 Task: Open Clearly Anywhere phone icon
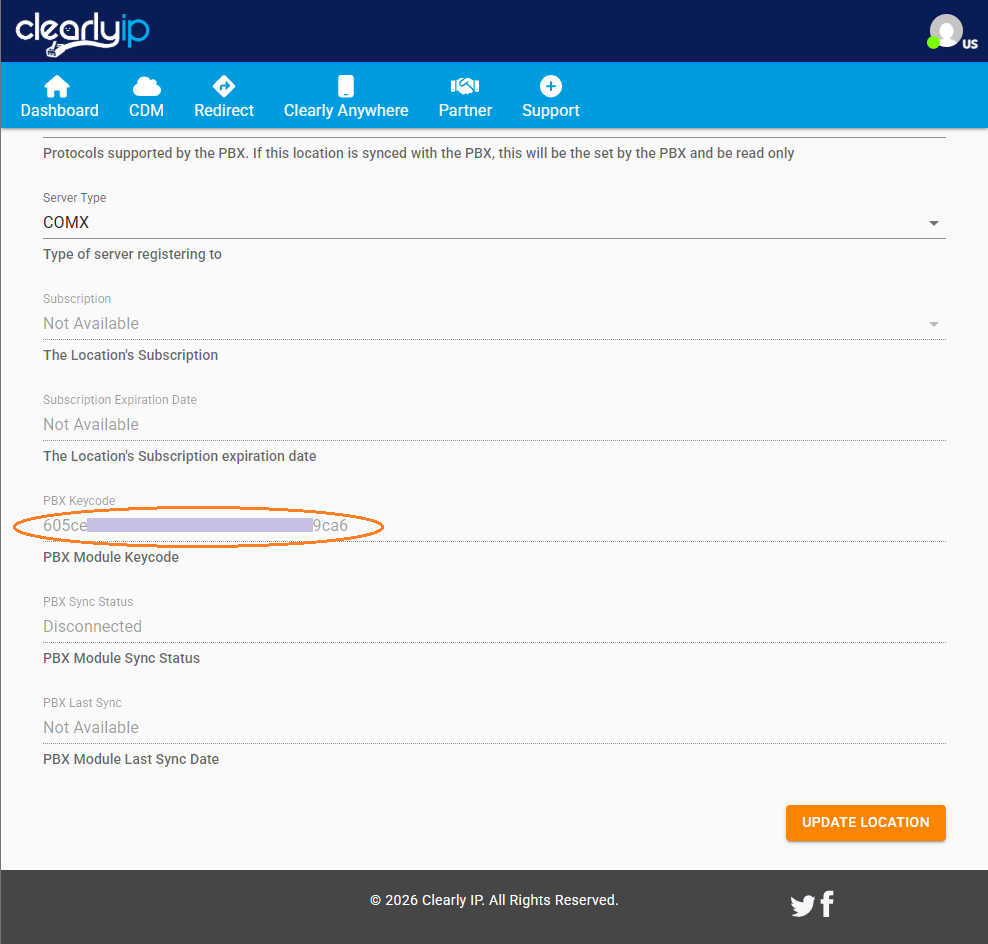[x=346, y=86]
